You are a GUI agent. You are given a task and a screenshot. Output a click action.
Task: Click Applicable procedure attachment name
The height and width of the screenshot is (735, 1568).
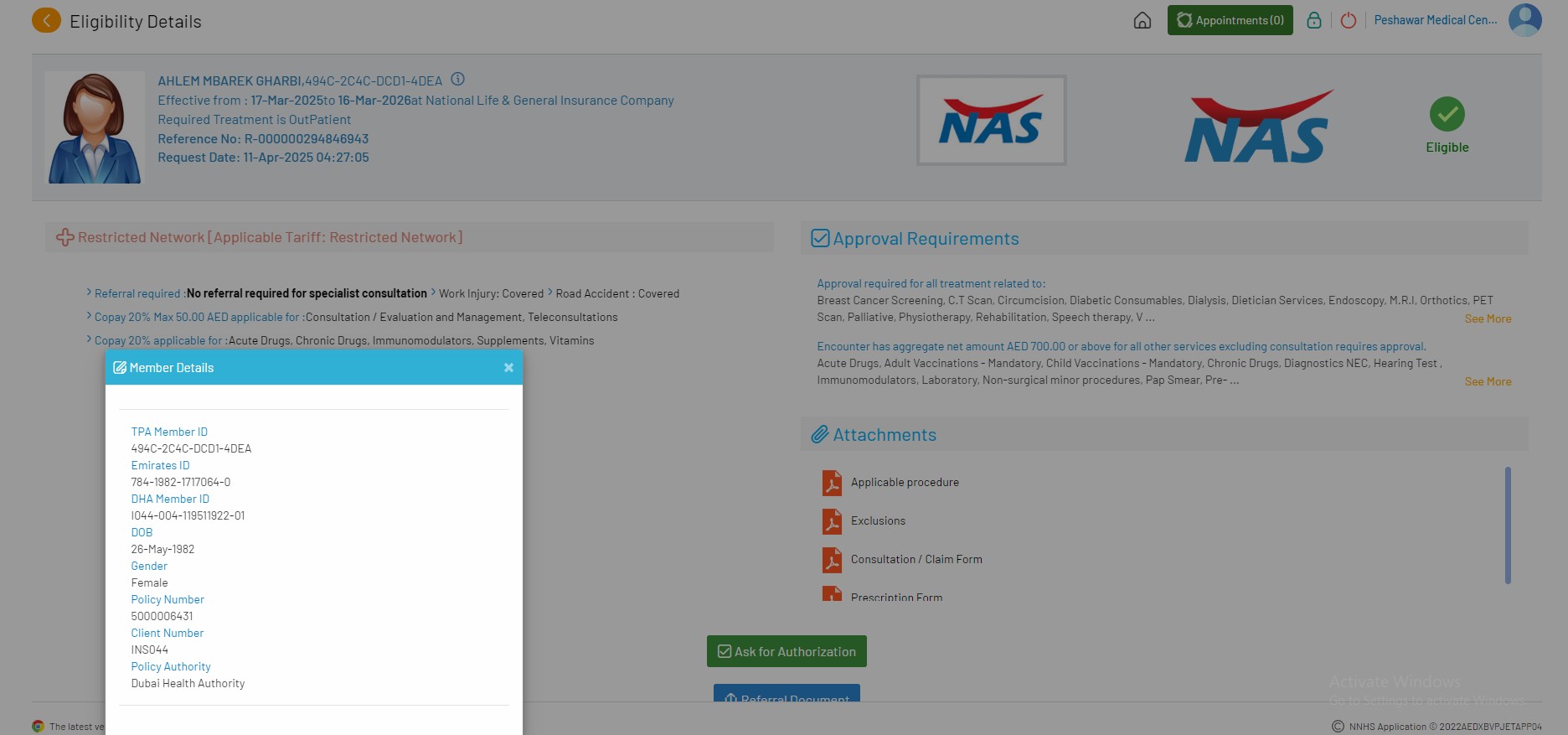(x=905, y=482)
